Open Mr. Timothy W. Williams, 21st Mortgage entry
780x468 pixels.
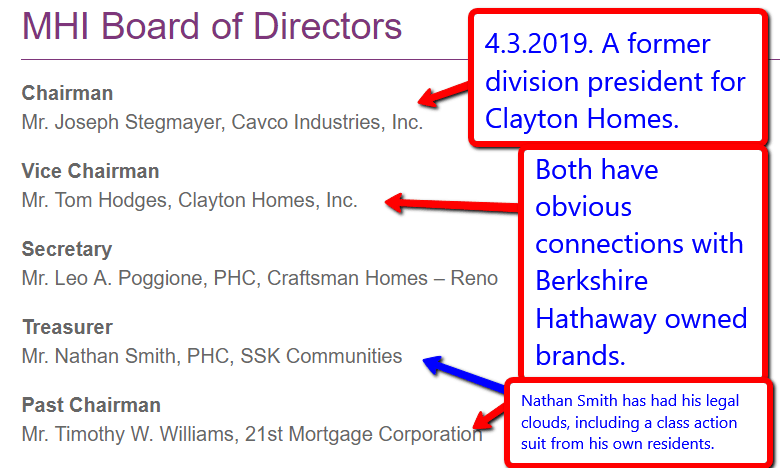(251, 434)
